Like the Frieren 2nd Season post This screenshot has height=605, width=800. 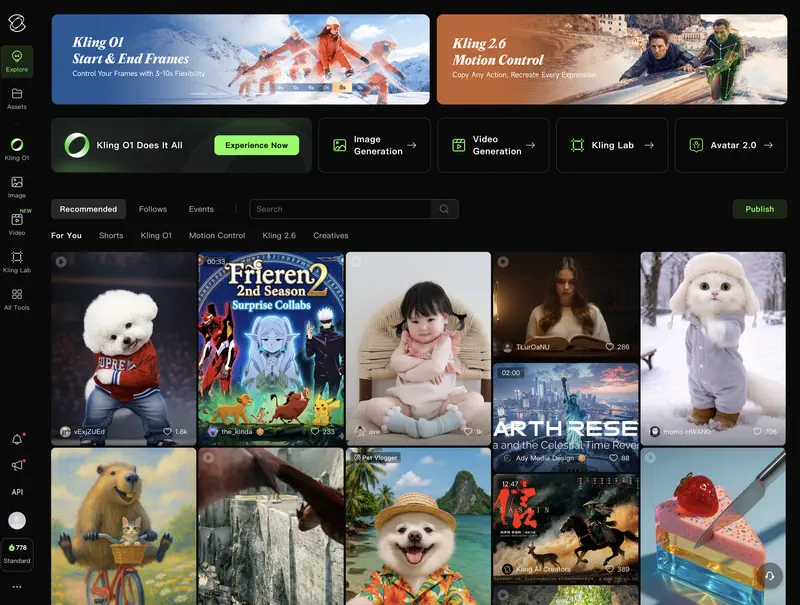pyautogui.click(x=315, y=431)
